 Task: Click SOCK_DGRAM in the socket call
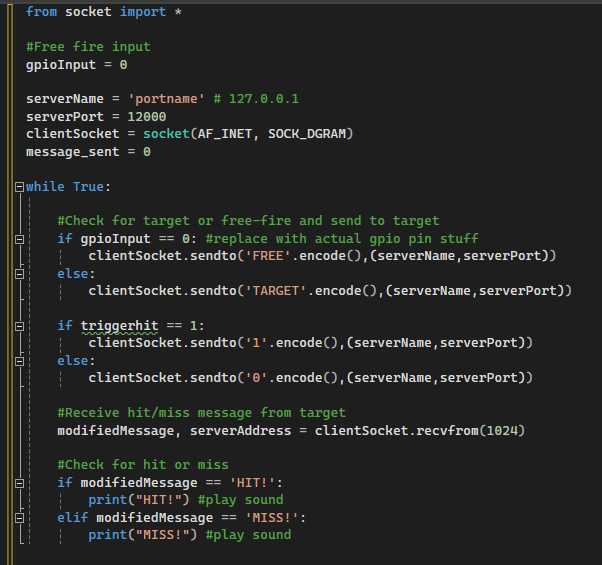307,134
